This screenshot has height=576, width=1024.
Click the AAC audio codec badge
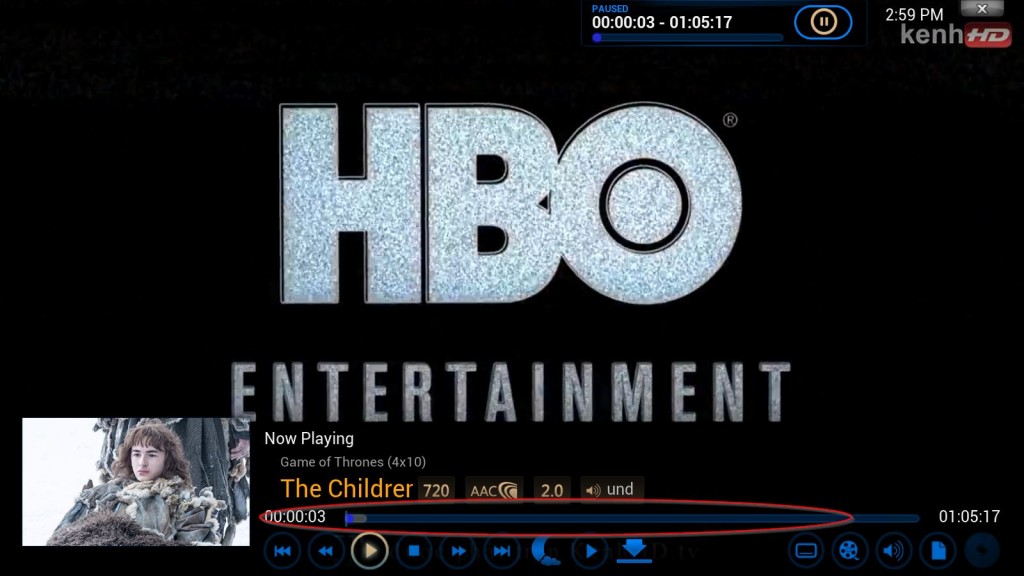pyautogui.click(x=494, y=490)
